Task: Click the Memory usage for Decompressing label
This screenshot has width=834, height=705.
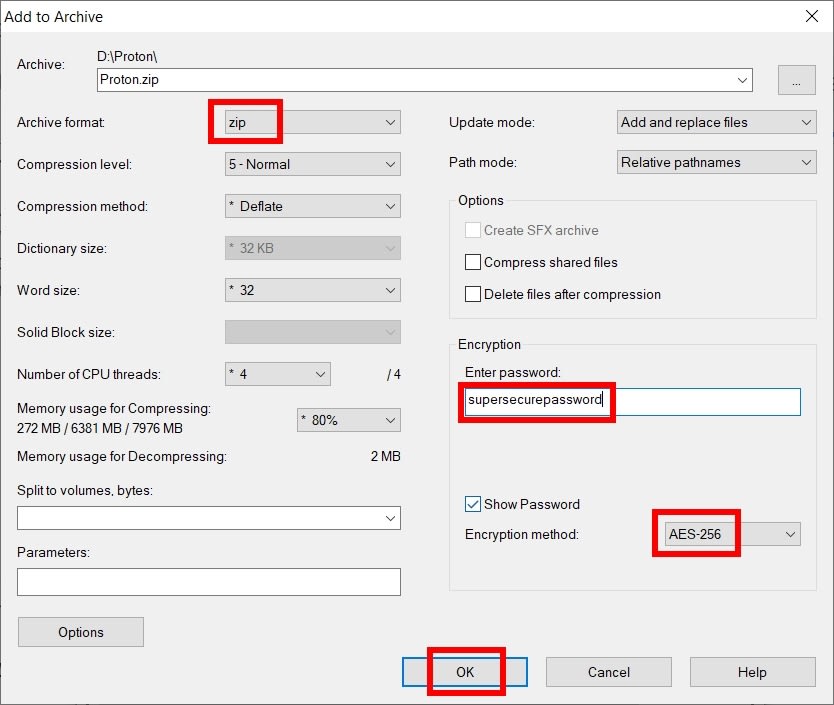Action: pyautogui.click(x=122, y=457)
